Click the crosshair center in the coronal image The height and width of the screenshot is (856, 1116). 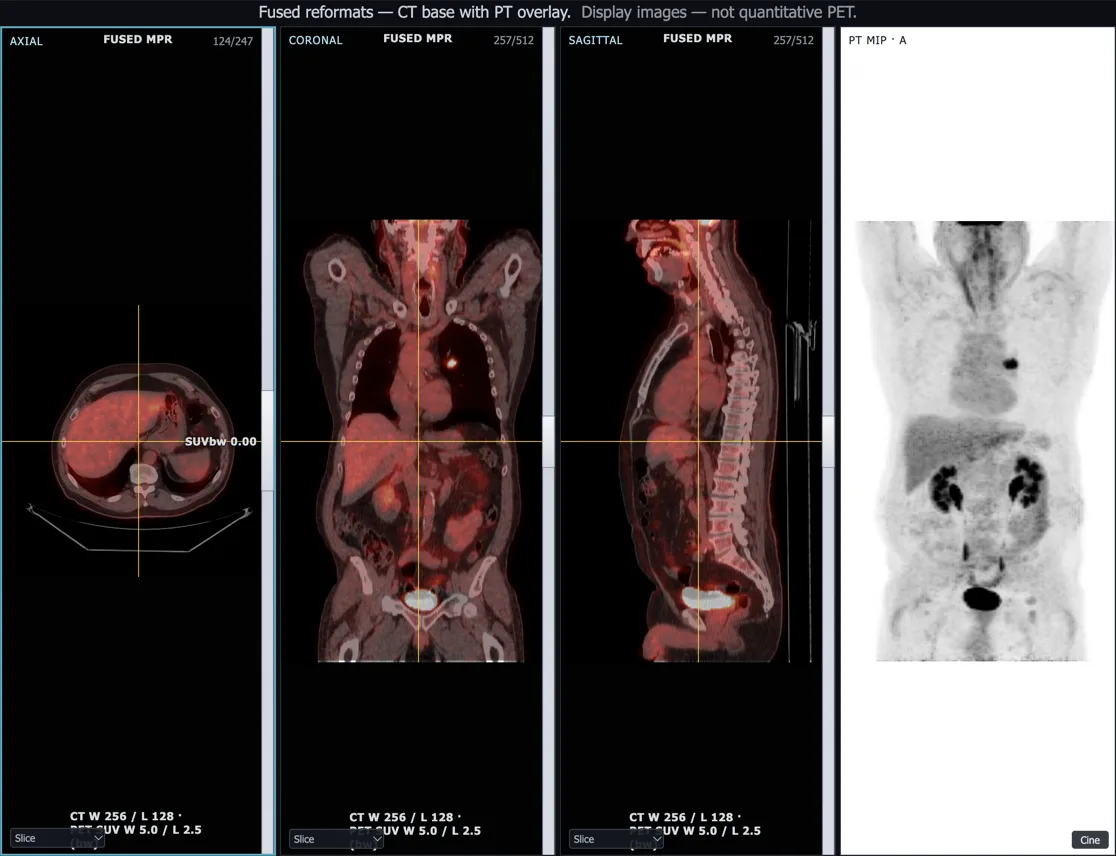(418, 441)
